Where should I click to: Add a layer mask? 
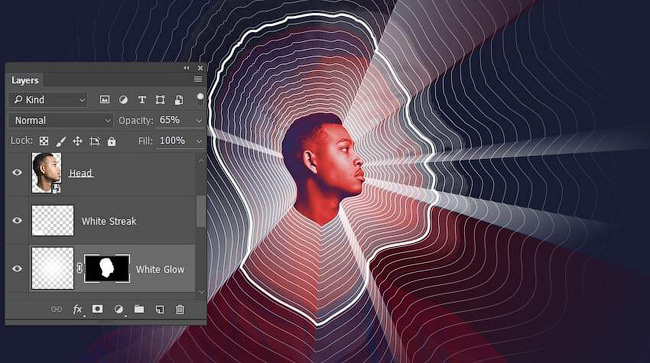[97, 309]
